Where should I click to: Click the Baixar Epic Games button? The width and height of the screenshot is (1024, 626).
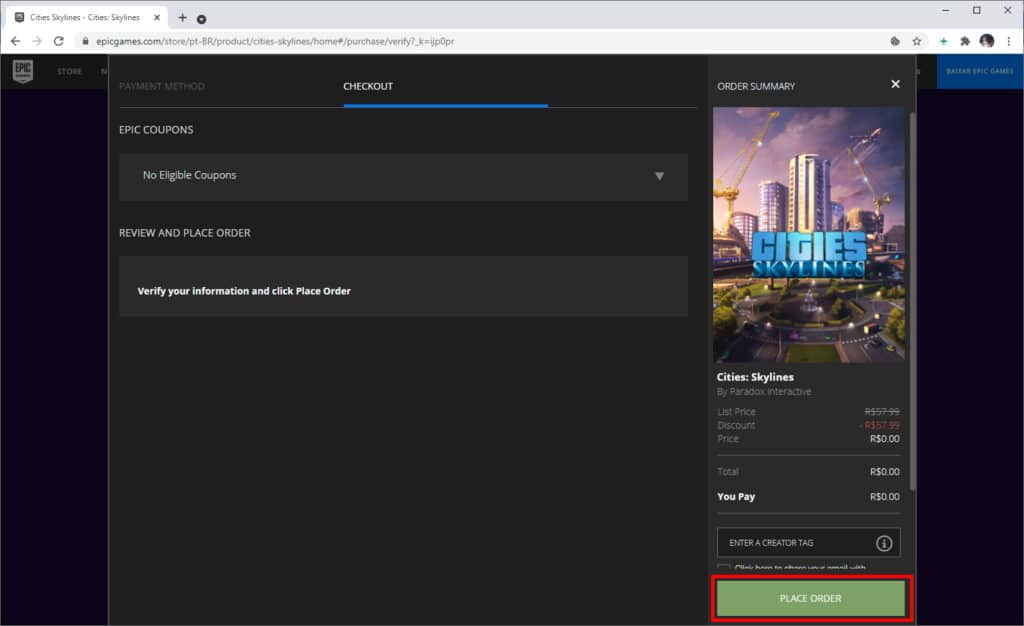(x=980, y=71)
